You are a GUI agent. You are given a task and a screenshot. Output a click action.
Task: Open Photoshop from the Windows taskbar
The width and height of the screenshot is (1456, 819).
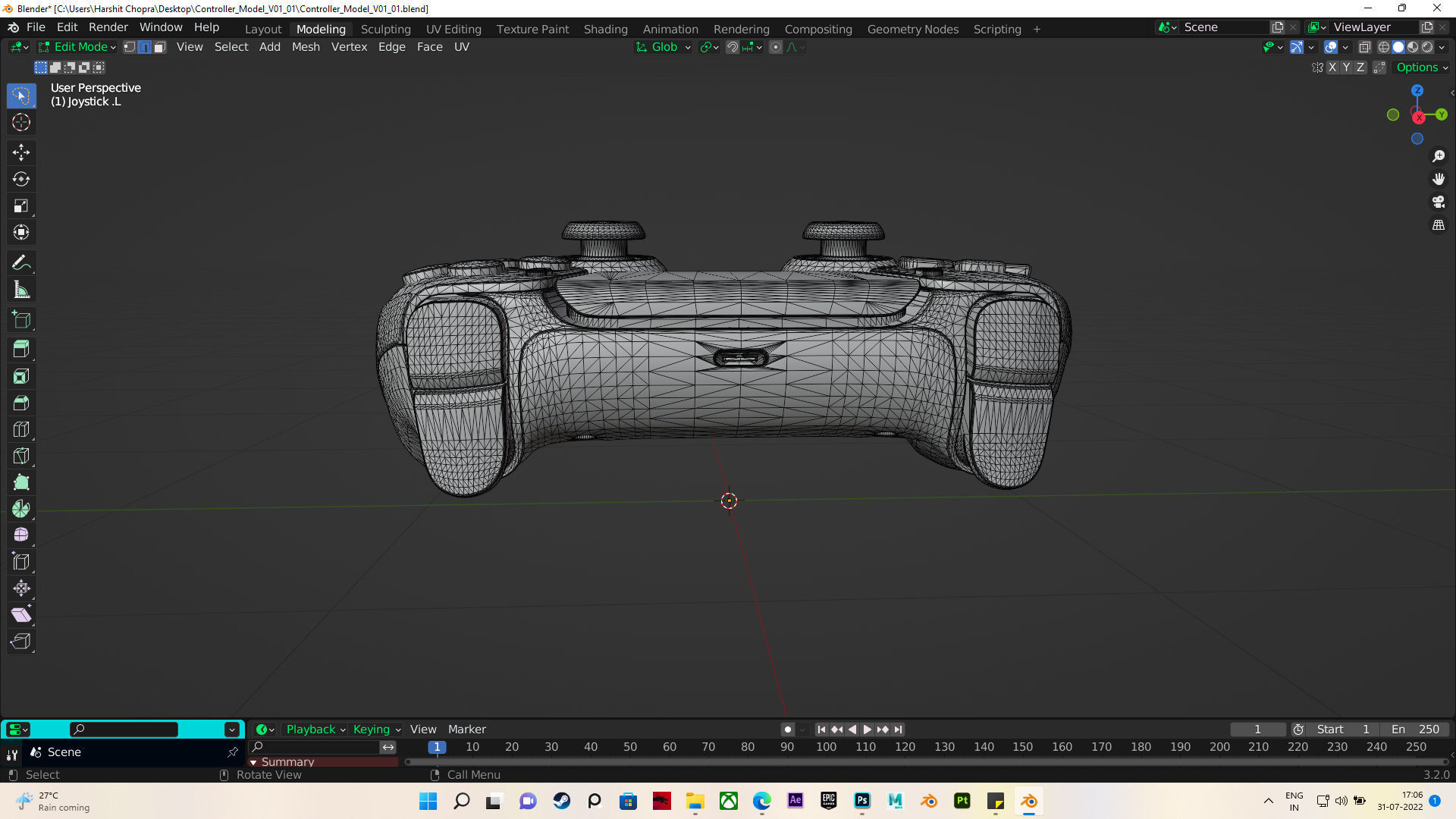[862, 801]
